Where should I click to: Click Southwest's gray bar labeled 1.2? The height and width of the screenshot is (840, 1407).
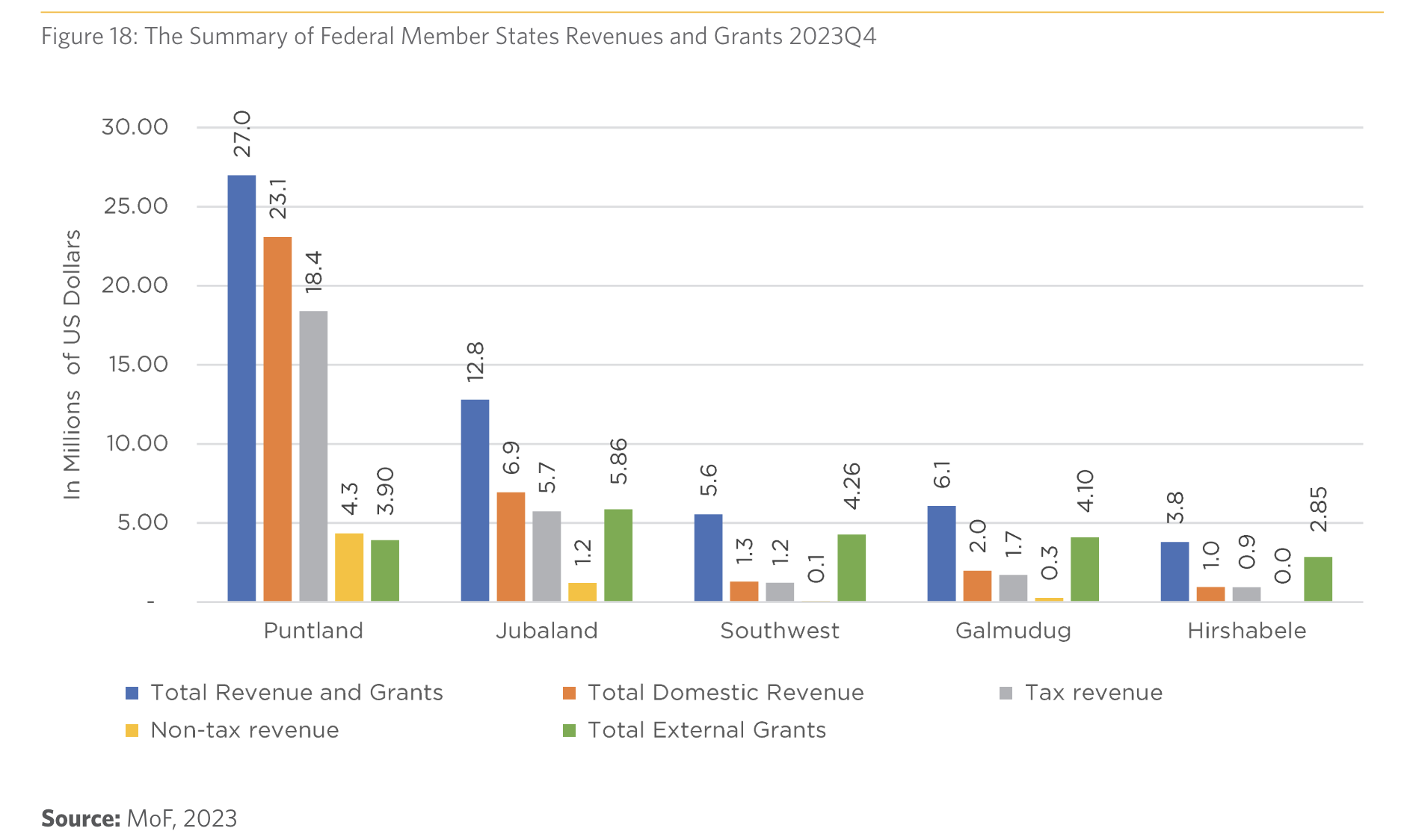[780, 592]
